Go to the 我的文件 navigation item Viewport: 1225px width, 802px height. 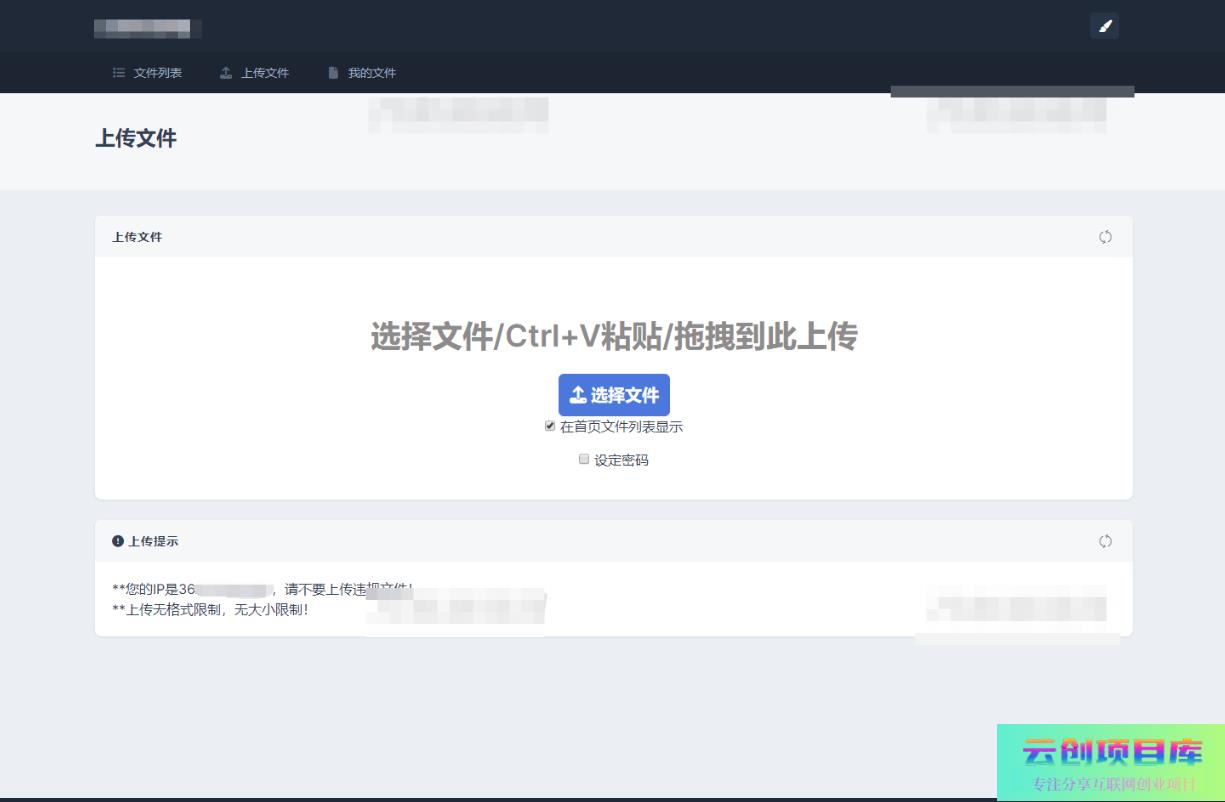[x=371, y=73]
